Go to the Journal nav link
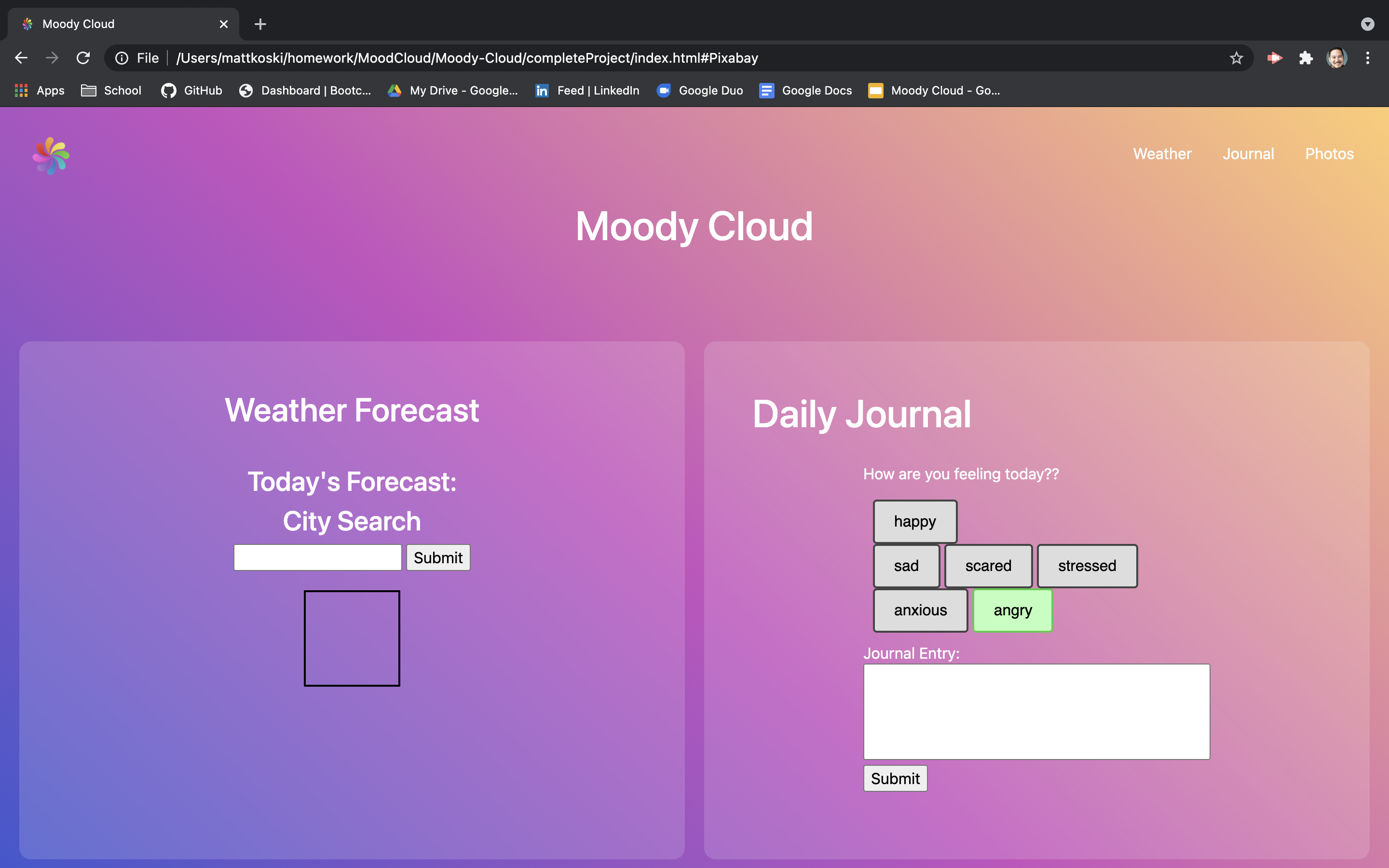This screenshot has height=868, width=1389. pos(1248,154)
